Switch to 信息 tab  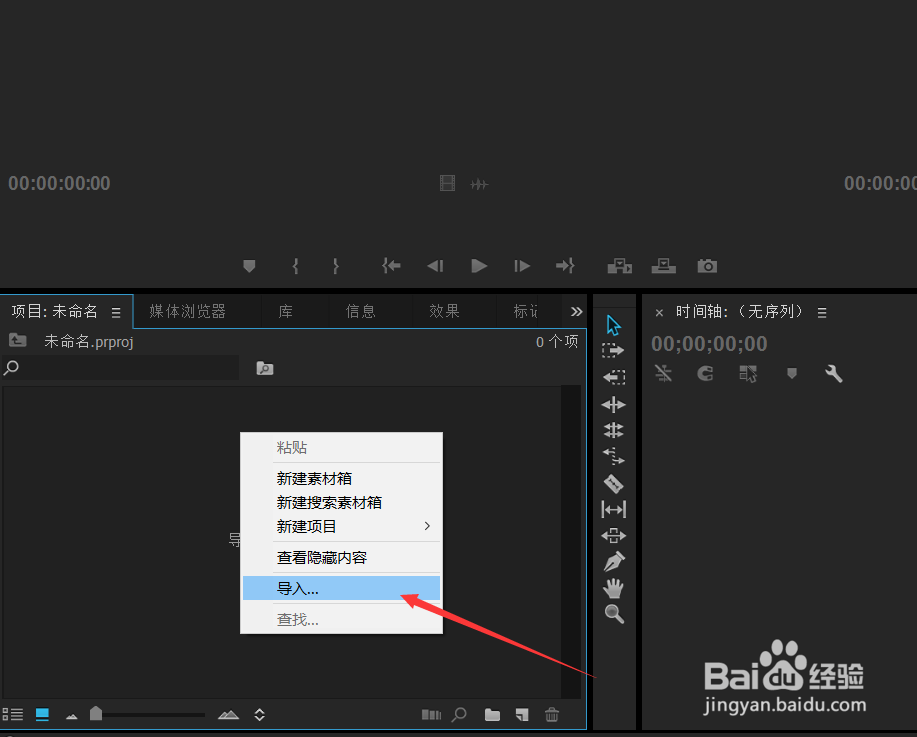(361, 311)
